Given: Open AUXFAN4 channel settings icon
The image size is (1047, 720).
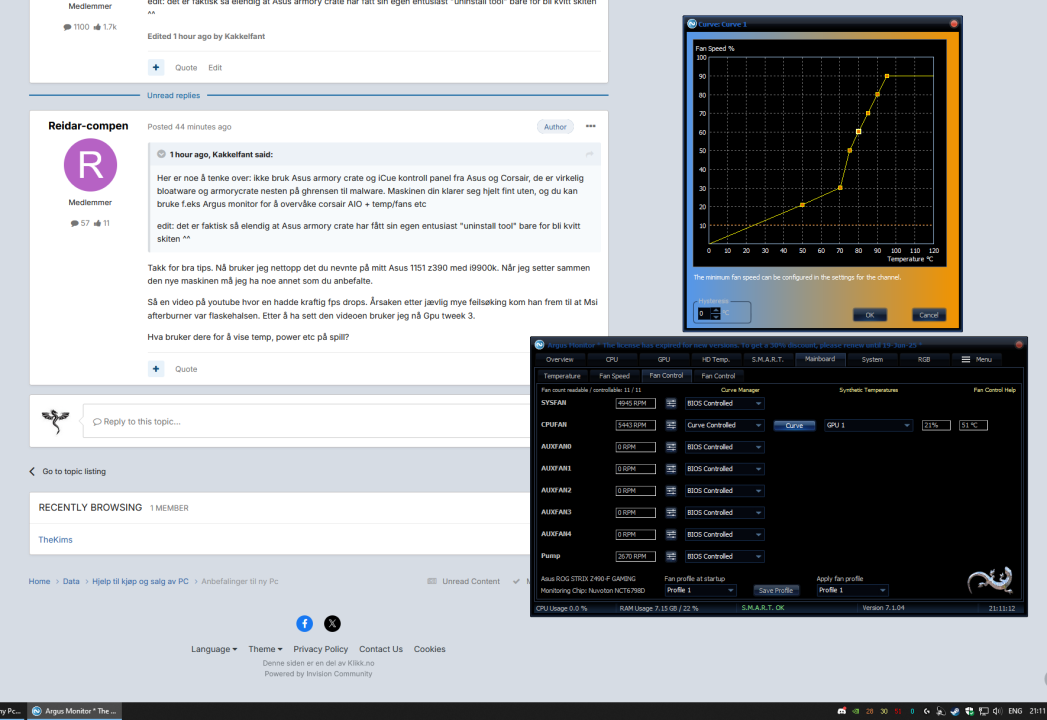Looking at the screenshot, I should coord(671,534).
